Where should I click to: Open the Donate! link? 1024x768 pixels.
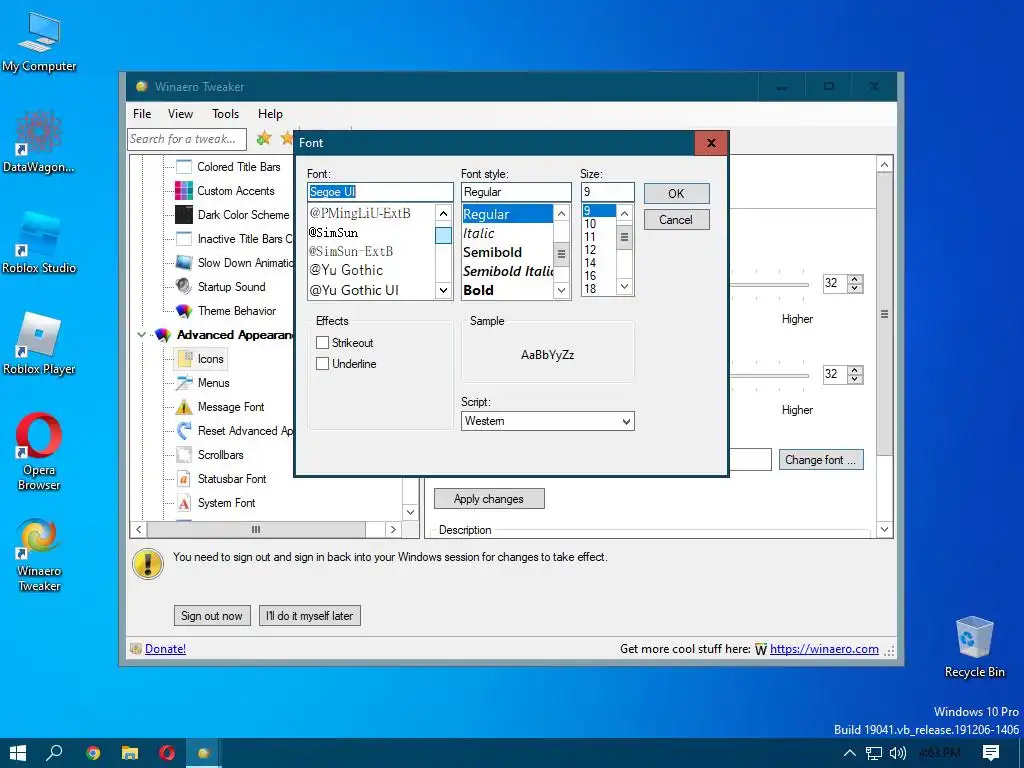tap(165, 648)
